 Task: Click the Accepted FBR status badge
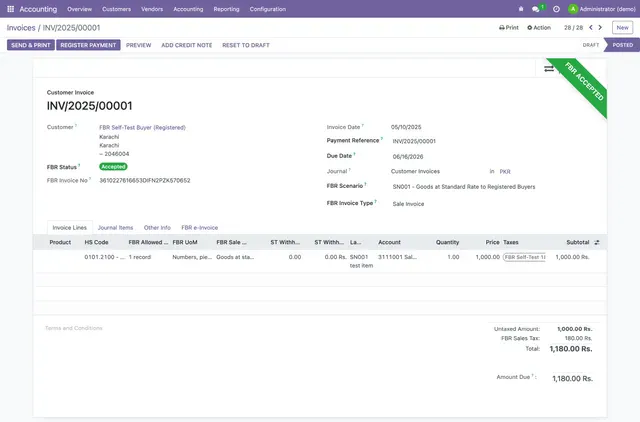[x=113, y=167]
